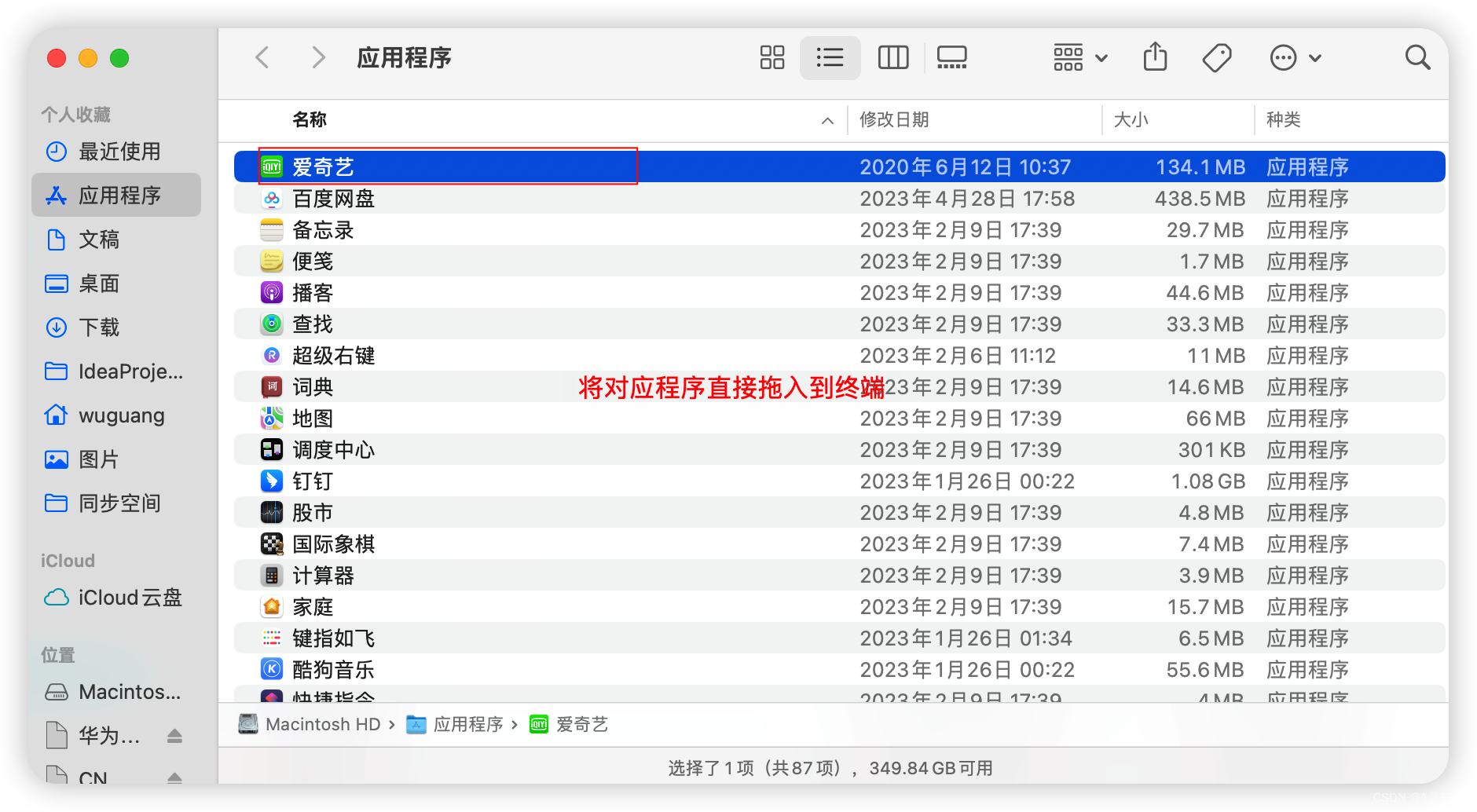The height and width of the screenshot is (812, 1477).
Task: Select the 查找 app icon
Action: [272, 324]
